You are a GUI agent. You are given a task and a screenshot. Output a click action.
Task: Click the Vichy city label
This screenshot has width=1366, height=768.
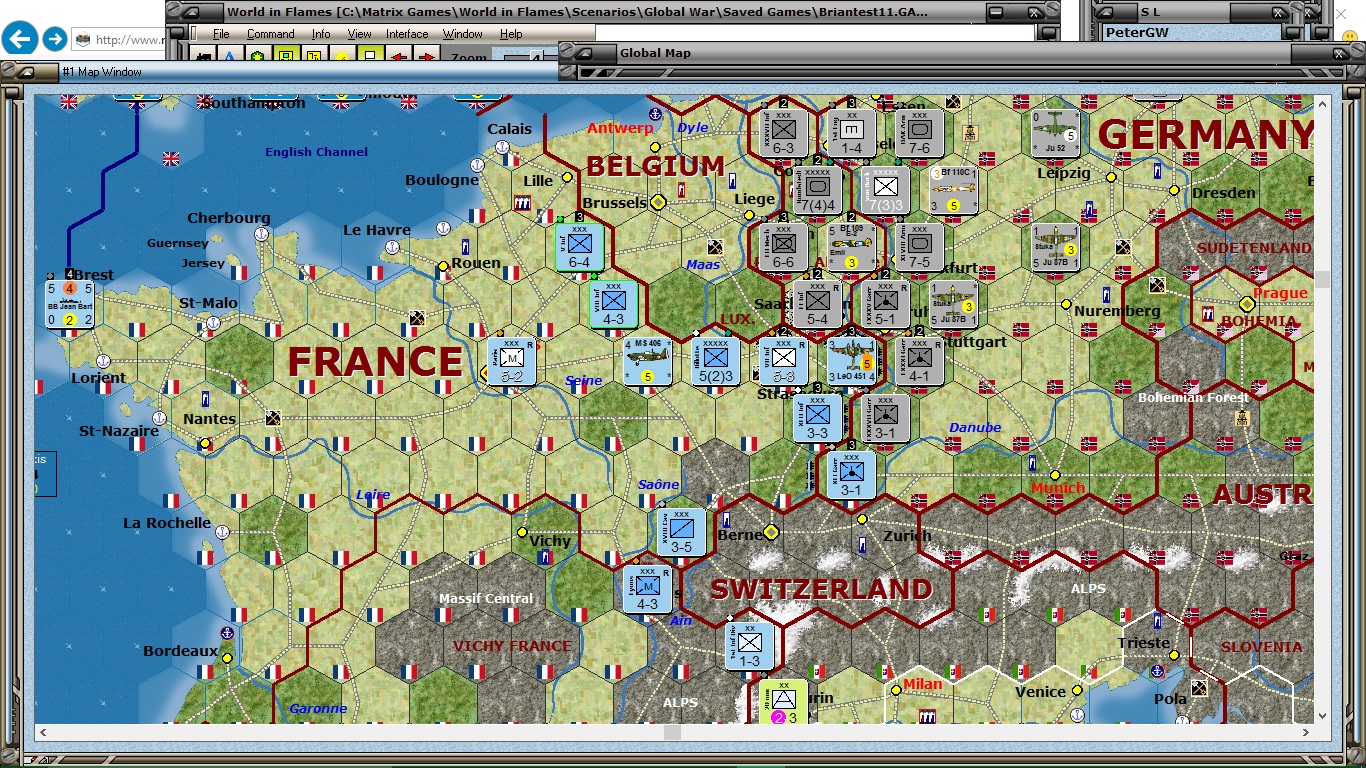coord(550,541)
